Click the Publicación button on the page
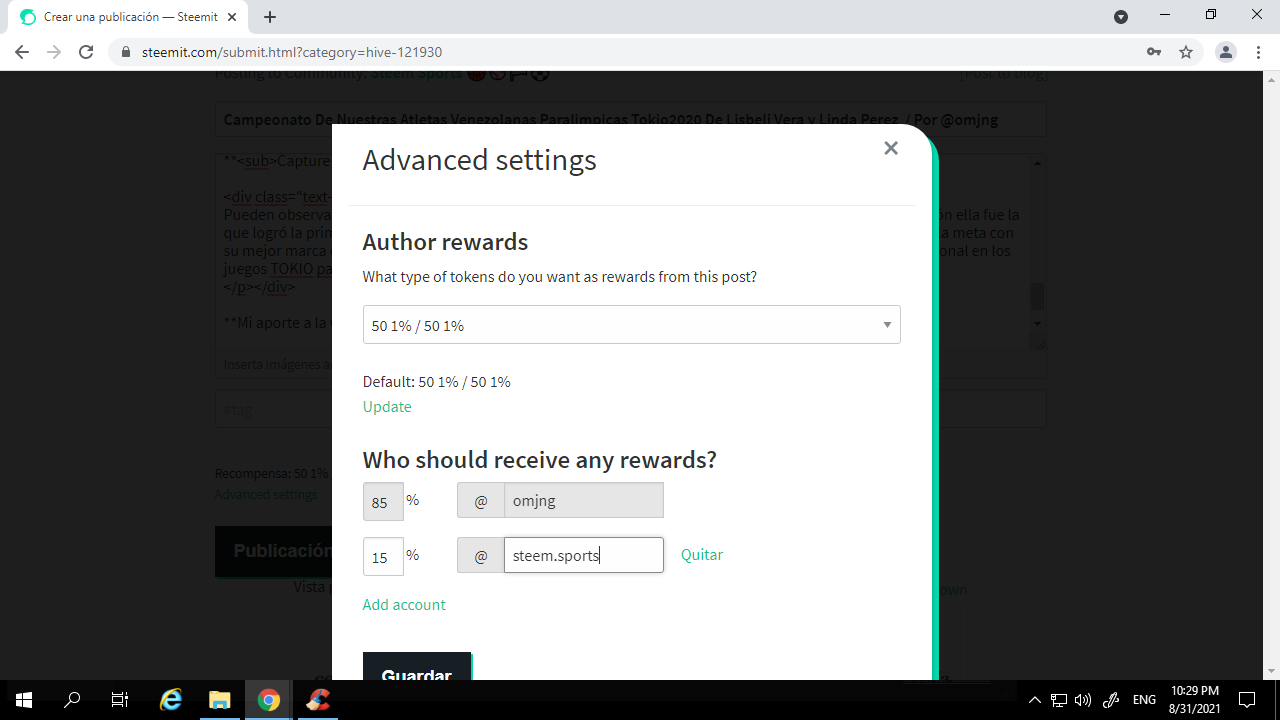The width and height of the screenshot is (1280, 720). pyautogui.click(x=274, y=551)
